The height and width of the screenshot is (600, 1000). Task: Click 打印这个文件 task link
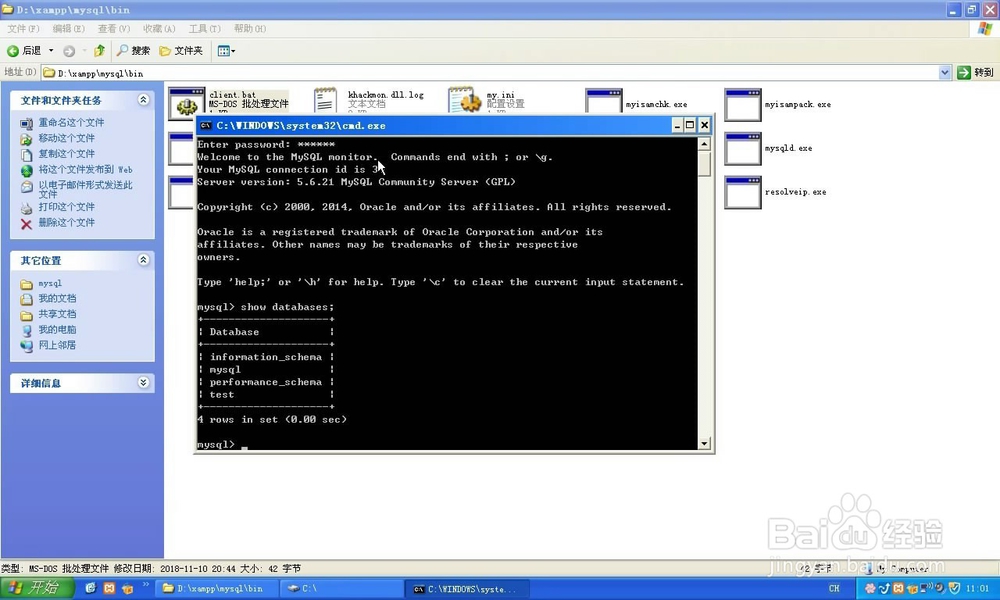[66, 207]
